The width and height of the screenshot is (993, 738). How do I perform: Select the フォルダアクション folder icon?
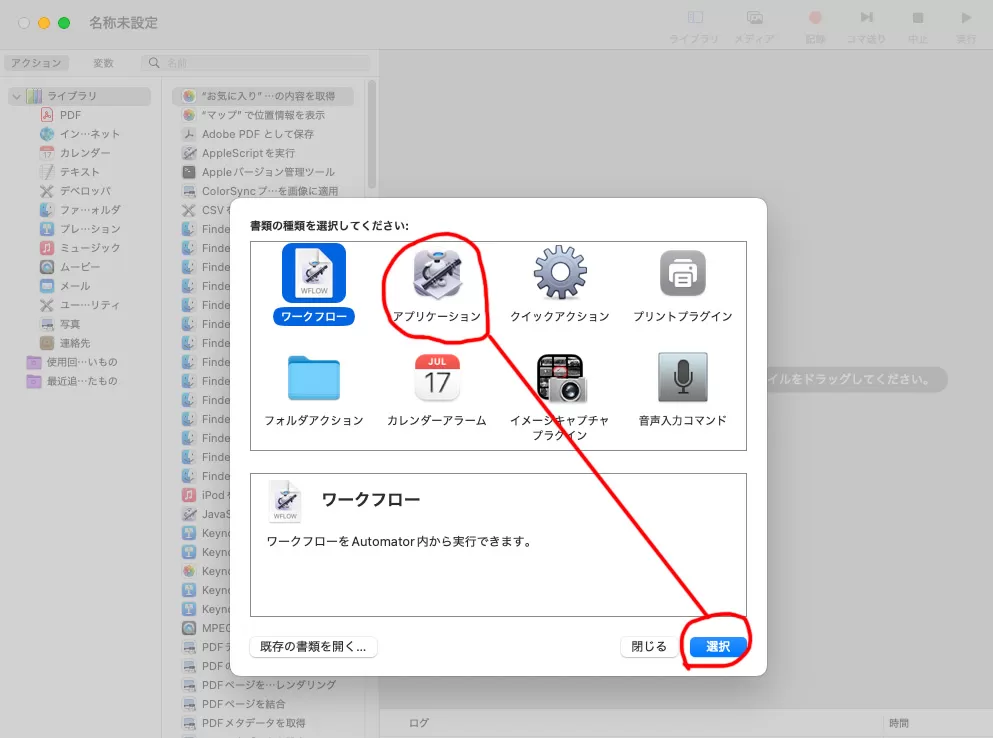pyautogui.click(x=313, y=378)
